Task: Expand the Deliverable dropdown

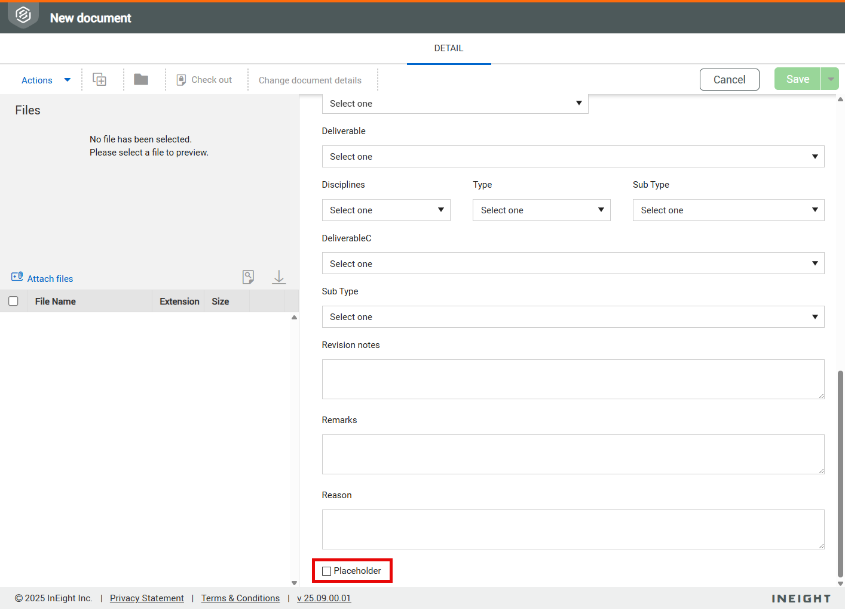Action: (573, 157)
